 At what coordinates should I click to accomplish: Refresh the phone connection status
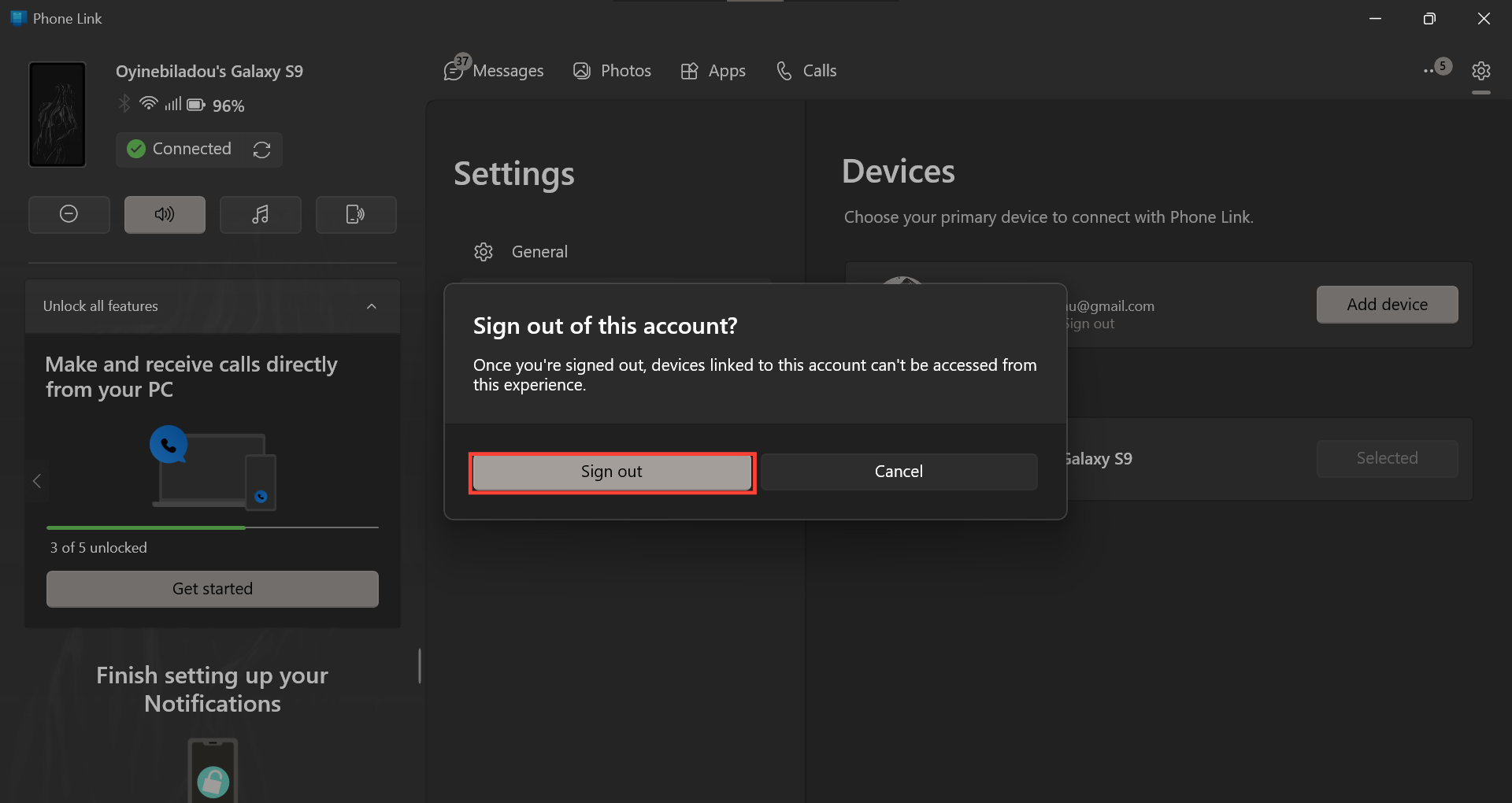[261, 150]
